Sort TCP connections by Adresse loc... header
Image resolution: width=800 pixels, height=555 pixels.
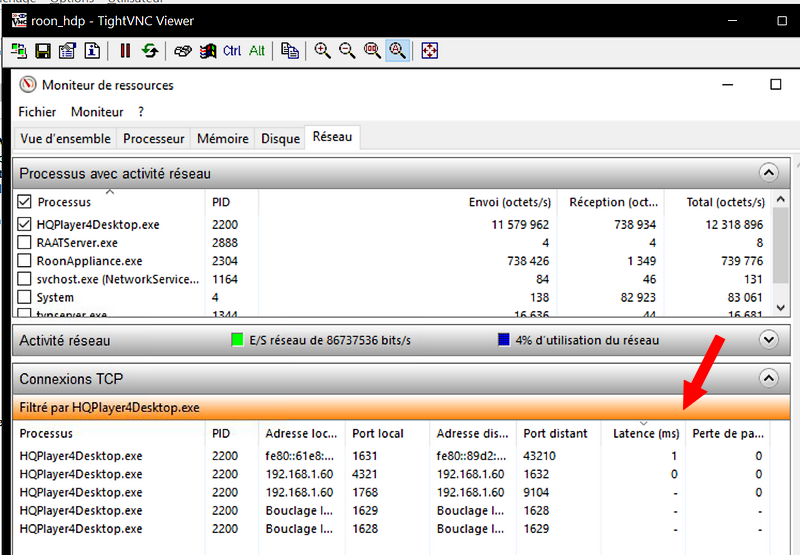pos(302,433)
